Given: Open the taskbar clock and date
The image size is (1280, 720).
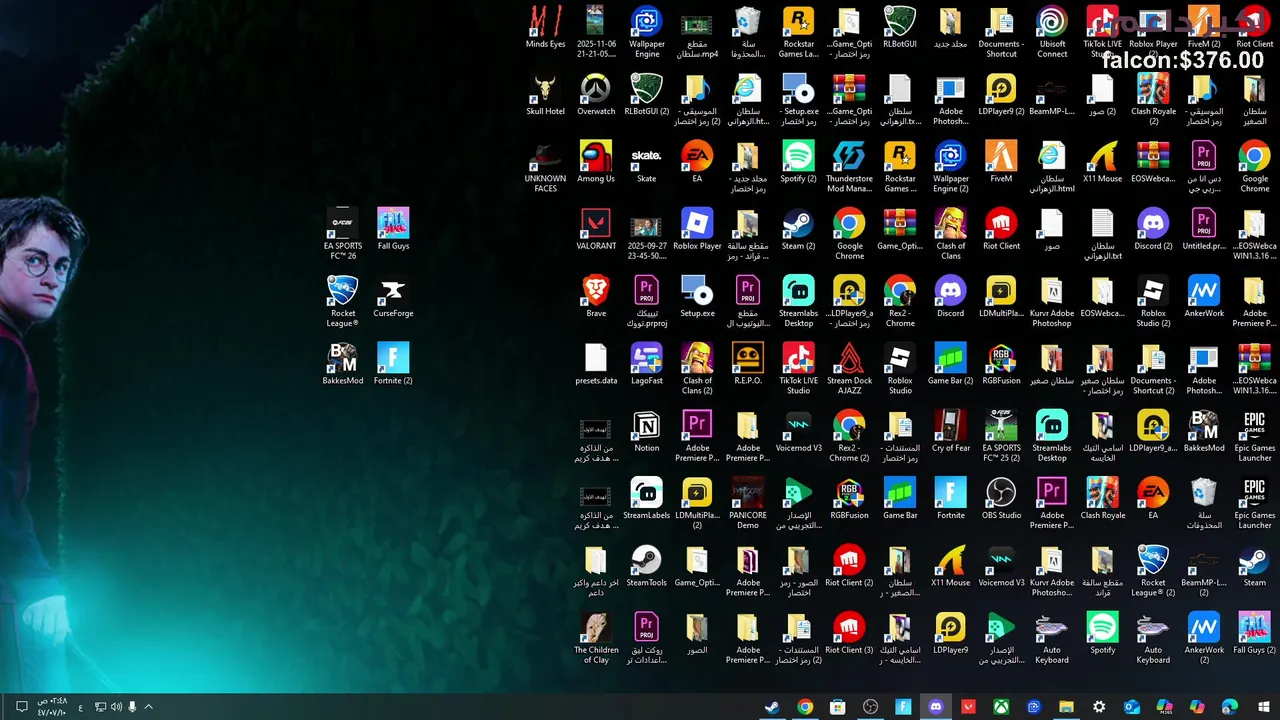Looking at the screenshot, I should [x=52, y=707].
